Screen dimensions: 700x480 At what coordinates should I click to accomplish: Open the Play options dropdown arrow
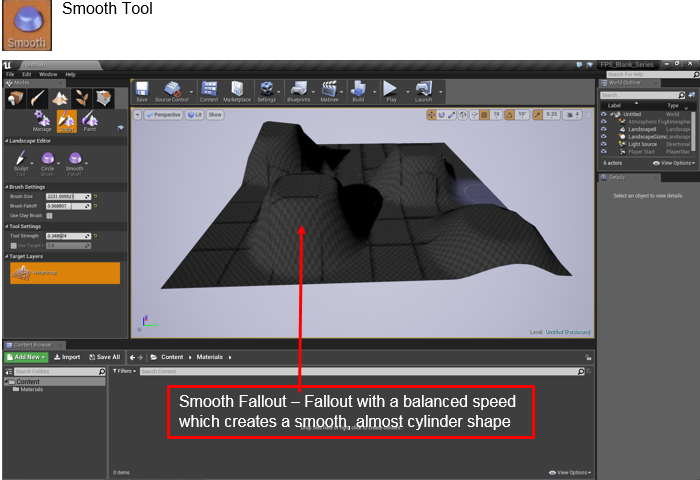coord(408,92)
